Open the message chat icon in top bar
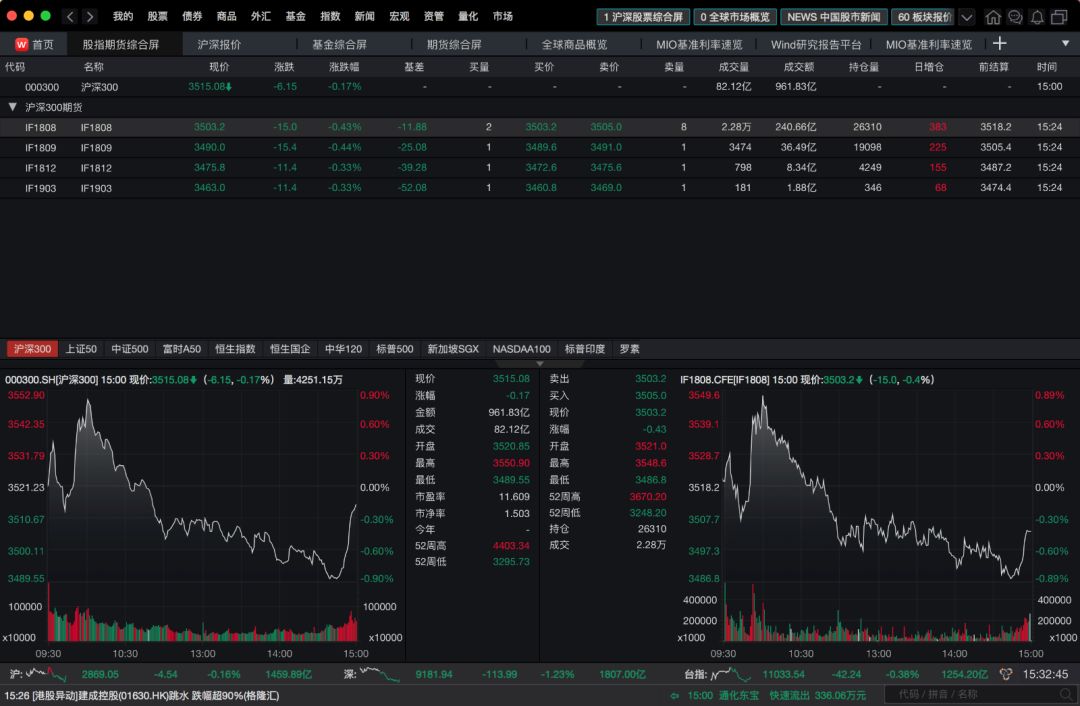This screenshot has width=1080, height=706. coord(1015,16)
